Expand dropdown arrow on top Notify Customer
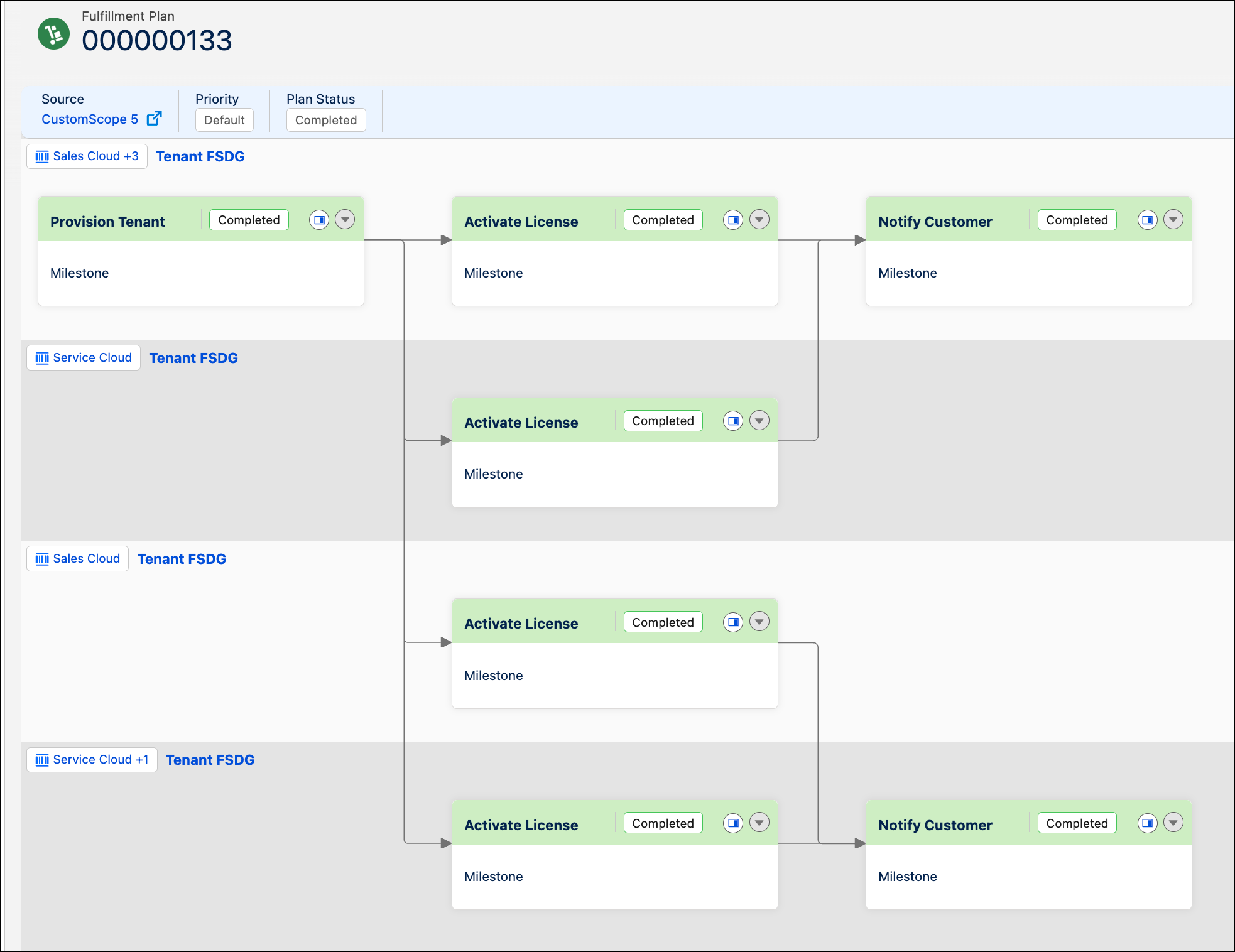 point(1173,220)
